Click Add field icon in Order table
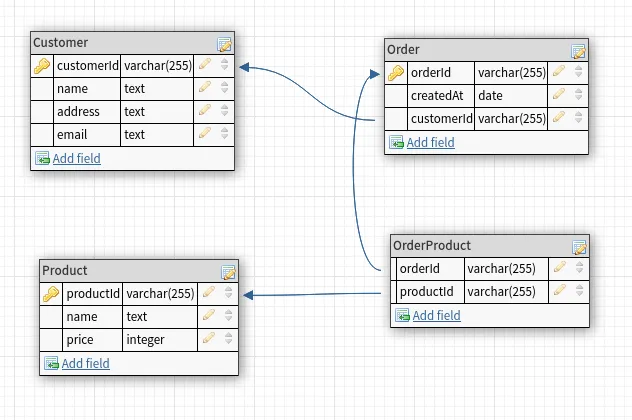 (396, 142)
